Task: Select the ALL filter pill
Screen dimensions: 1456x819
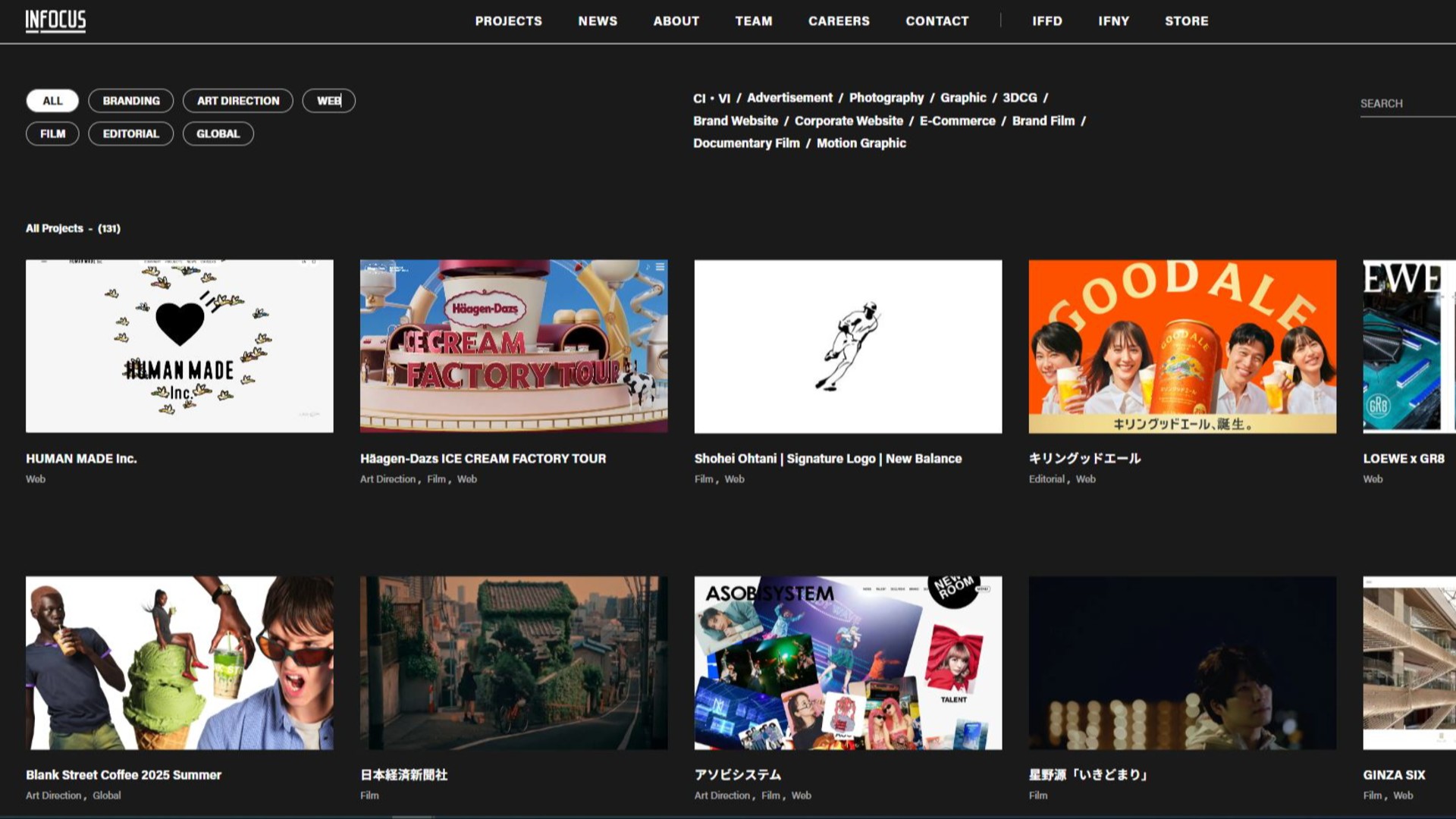Action: [52, 101]
